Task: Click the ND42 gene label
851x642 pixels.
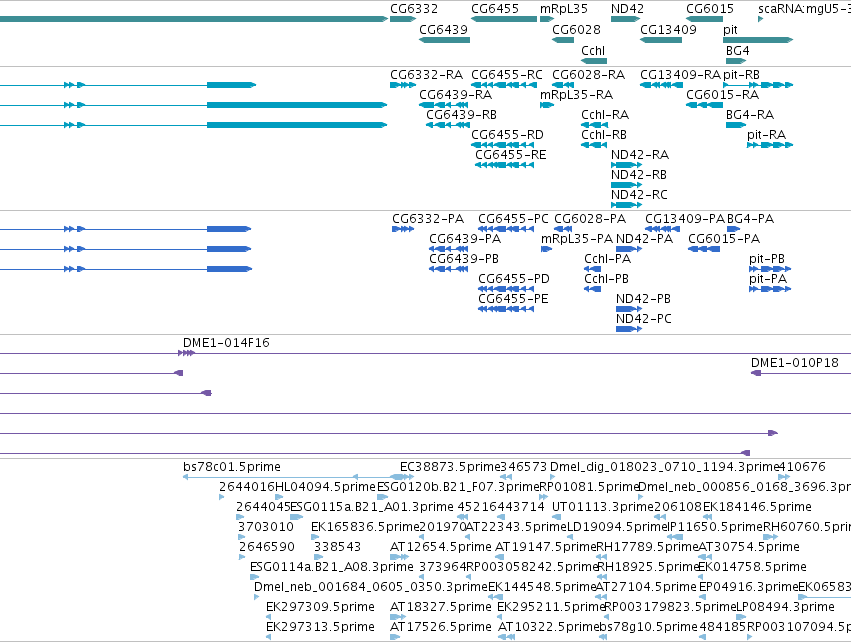Action: [x=627, y=9]
